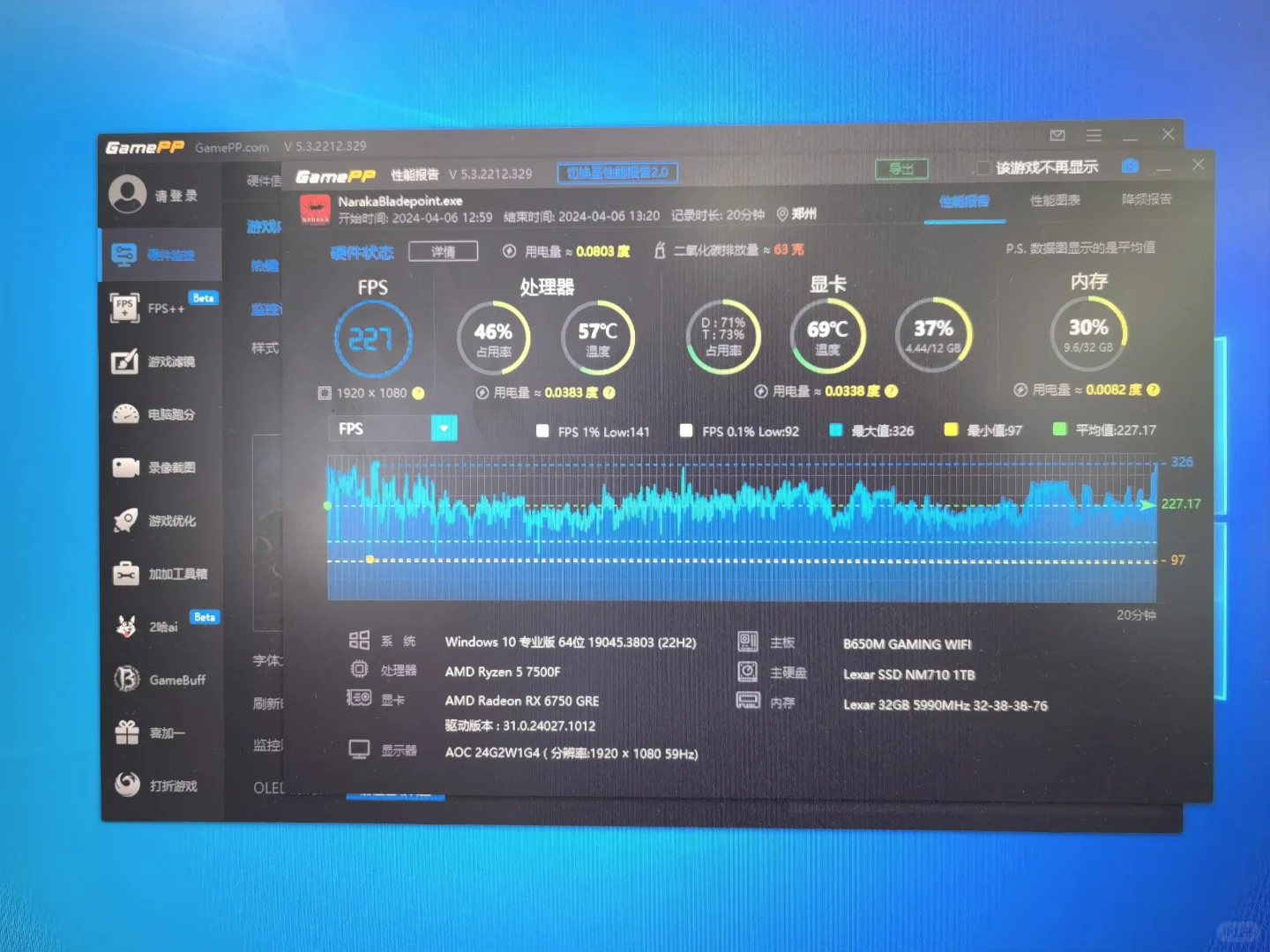Open the 电脑跑分 benchmark gauge icon
Screen dimensions: 1270x952
[125, 414]
